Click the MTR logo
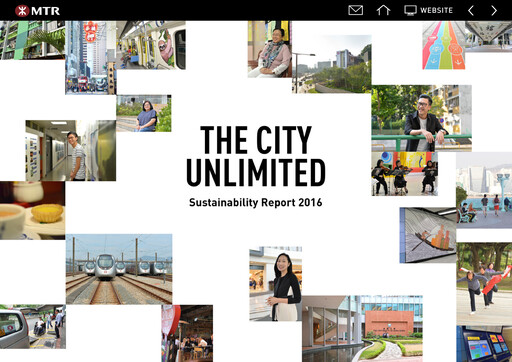The width and height of the screenshot is (512, 362). tap(37, 11)
